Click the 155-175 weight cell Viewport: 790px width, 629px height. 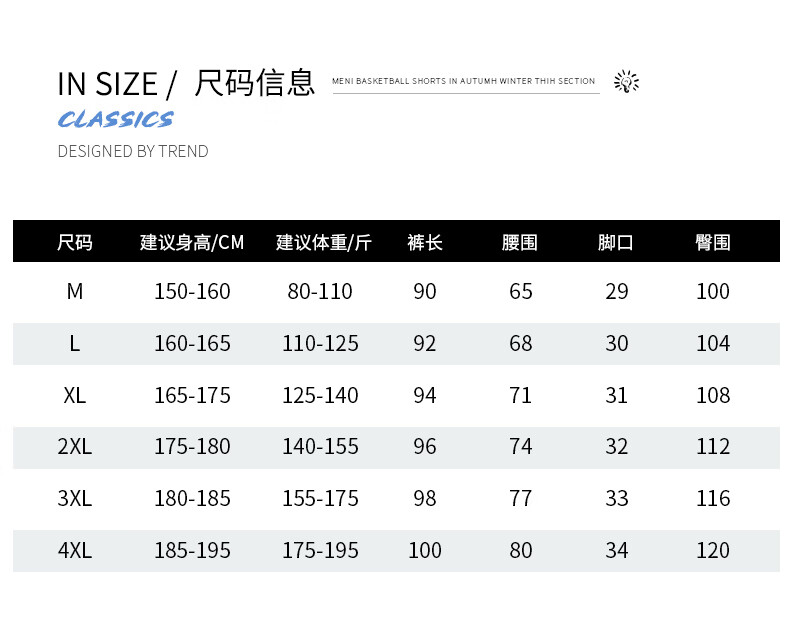pyautogui.click(x=320, y=498)
